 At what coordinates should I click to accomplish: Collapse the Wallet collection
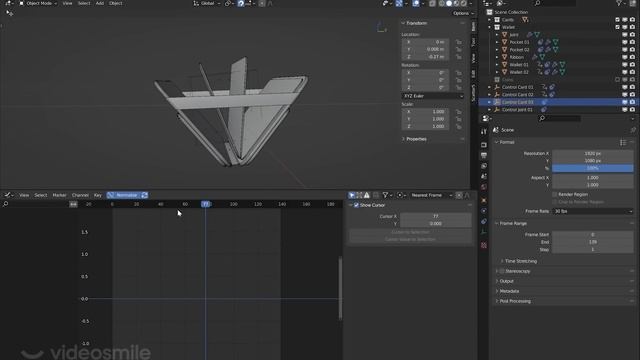tap(490, 27)
